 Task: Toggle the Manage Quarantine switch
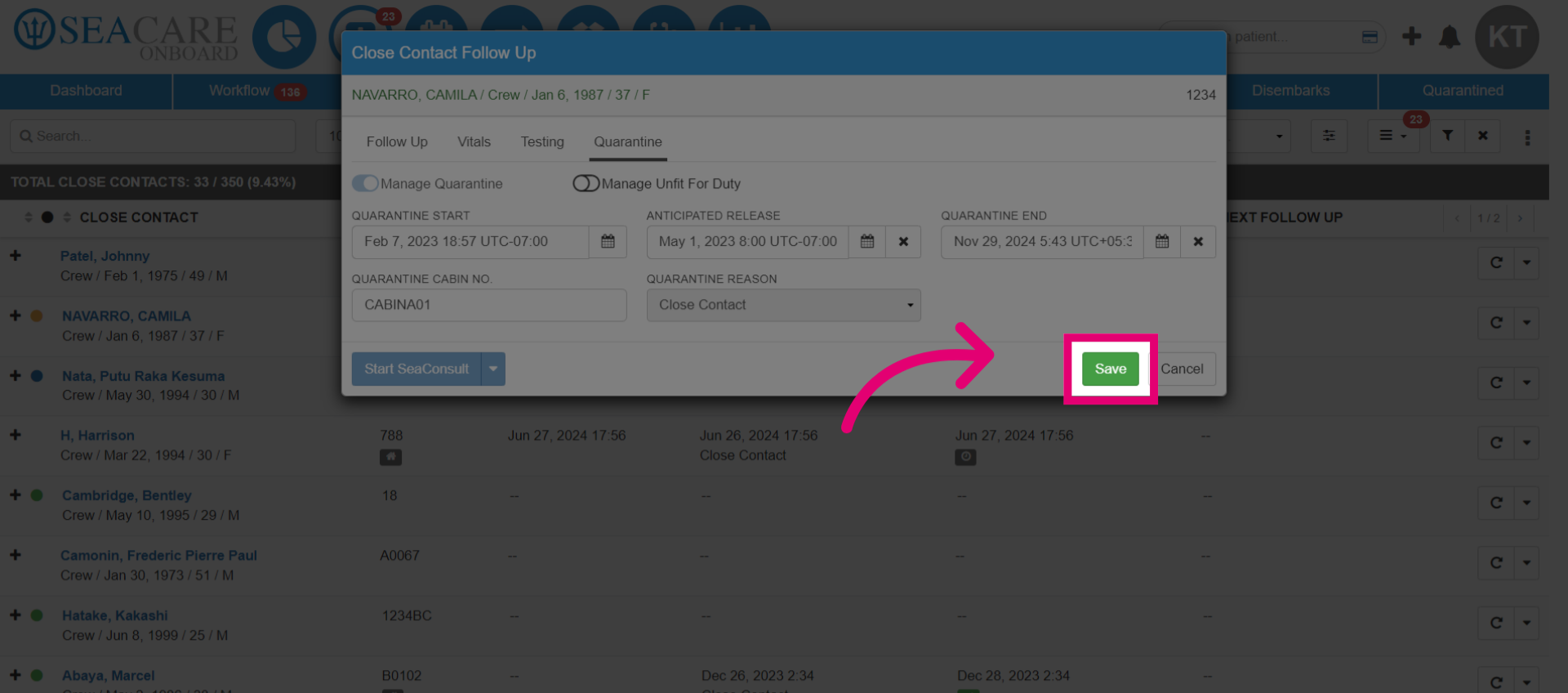(x=365, y=184)
